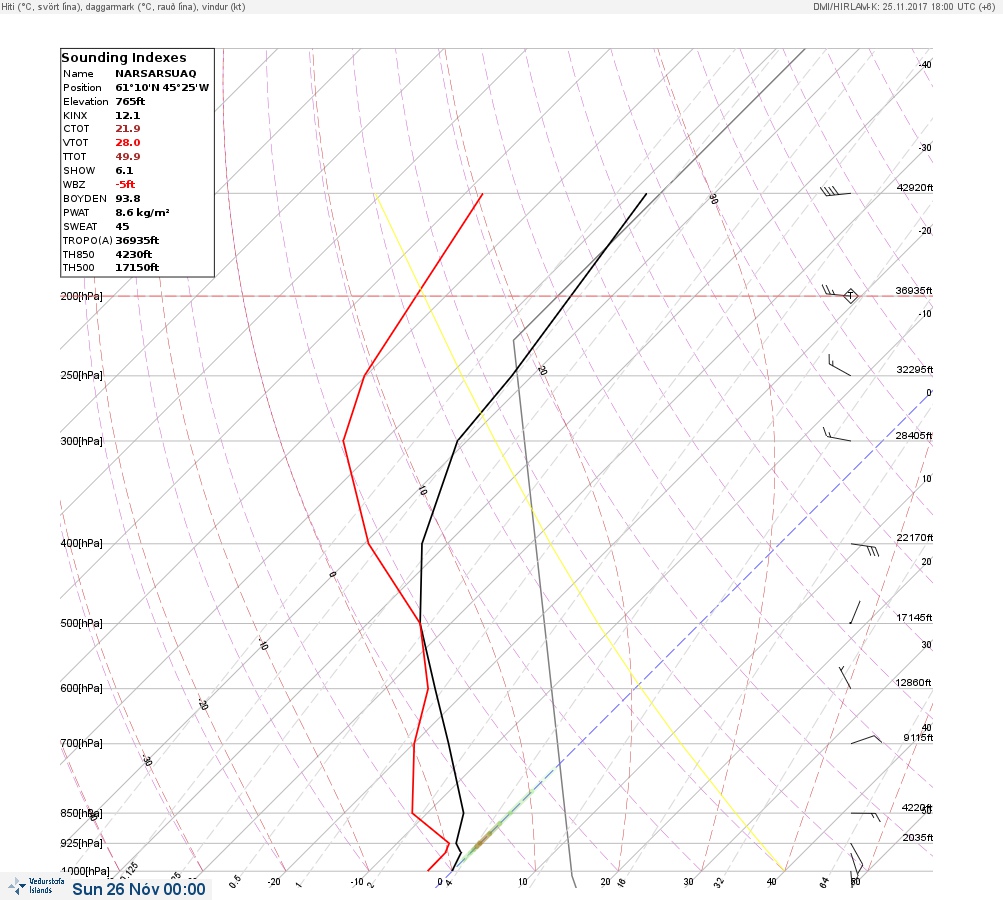Click the 'Sounding Indexes' heading
Viewport: 1003px width, 900px height.
123,58
